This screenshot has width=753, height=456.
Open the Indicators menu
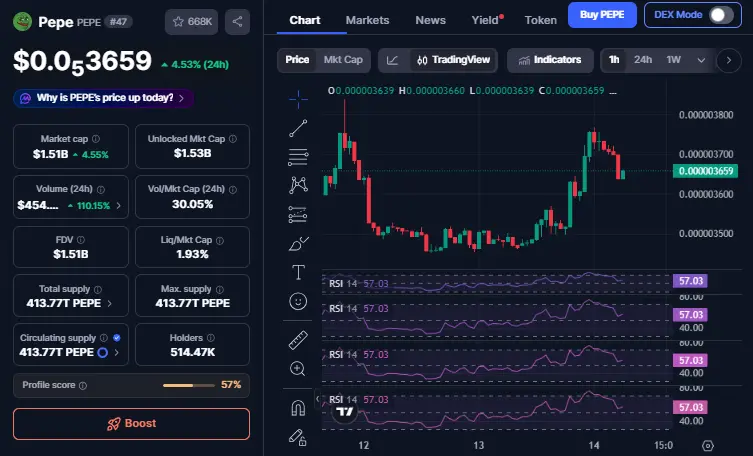tap(550, 60)
